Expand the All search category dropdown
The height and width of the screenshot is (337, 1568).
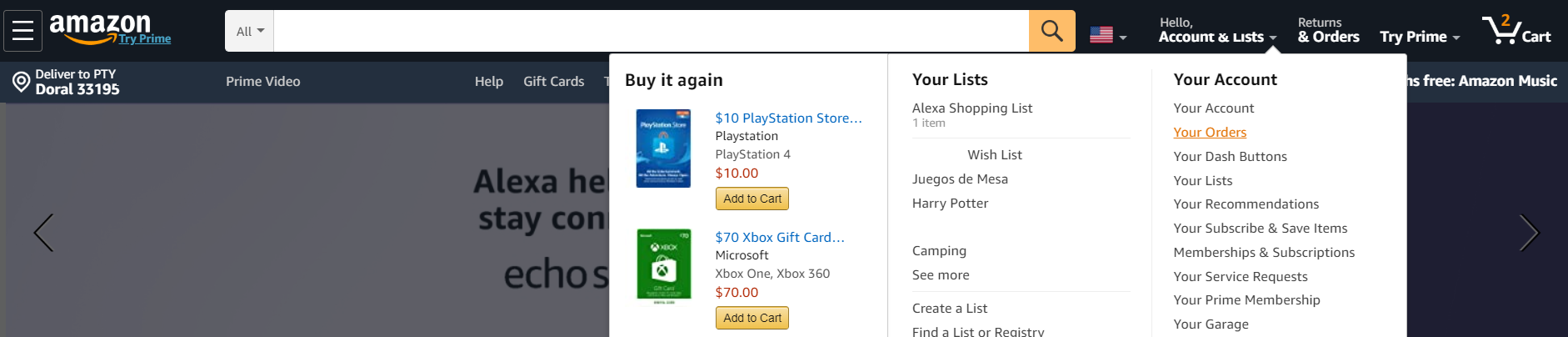click(249, 31)
